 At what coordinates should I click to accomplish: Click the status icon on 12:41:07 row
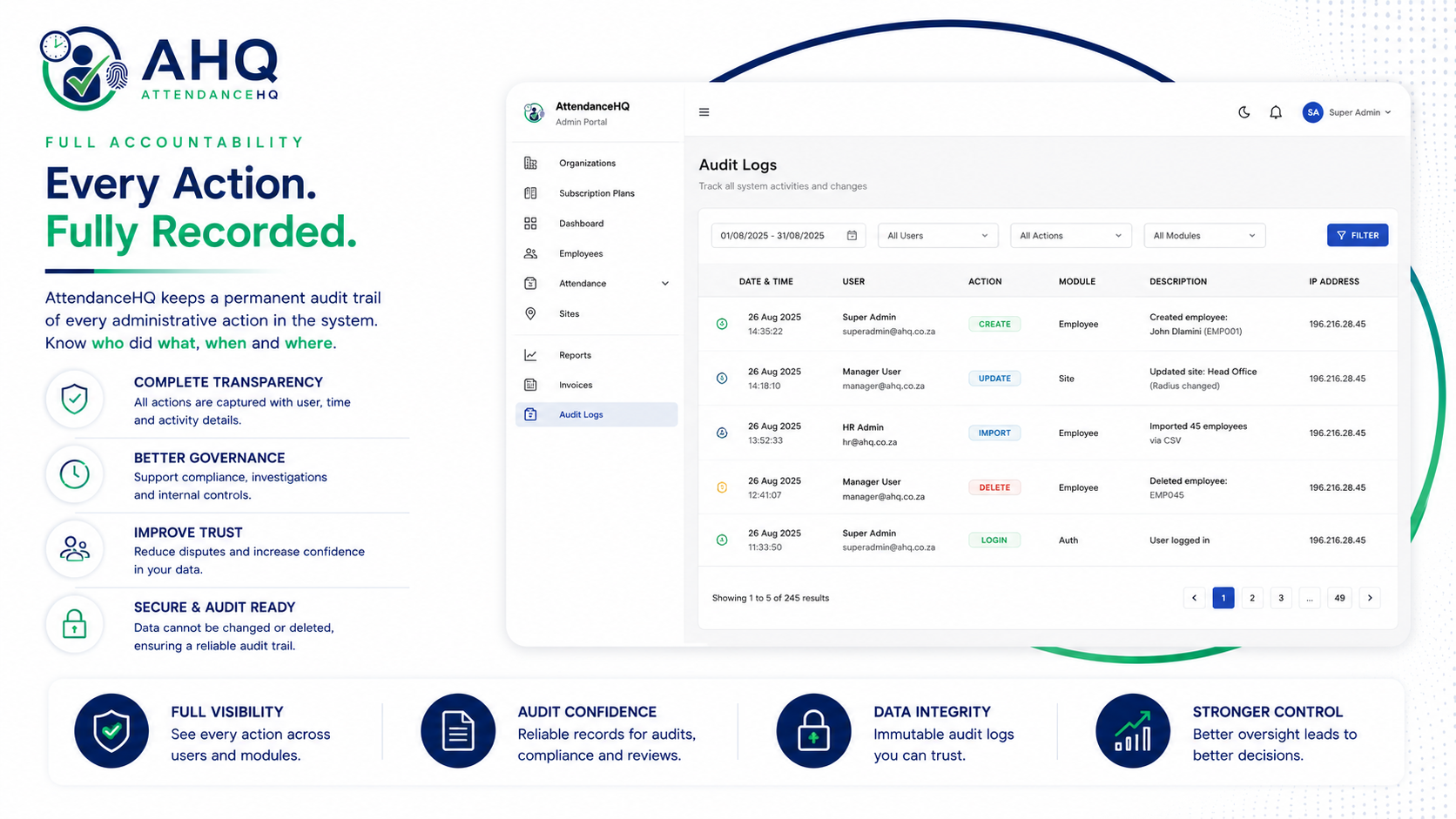click(x=722, y=487)
